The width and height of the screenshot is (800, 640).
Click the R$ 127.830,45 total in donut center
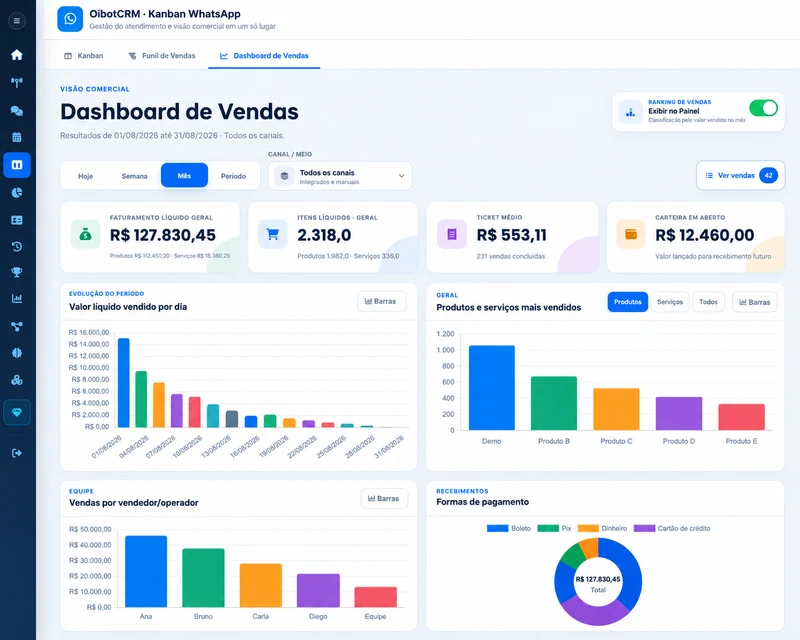(x=598, y=579)
